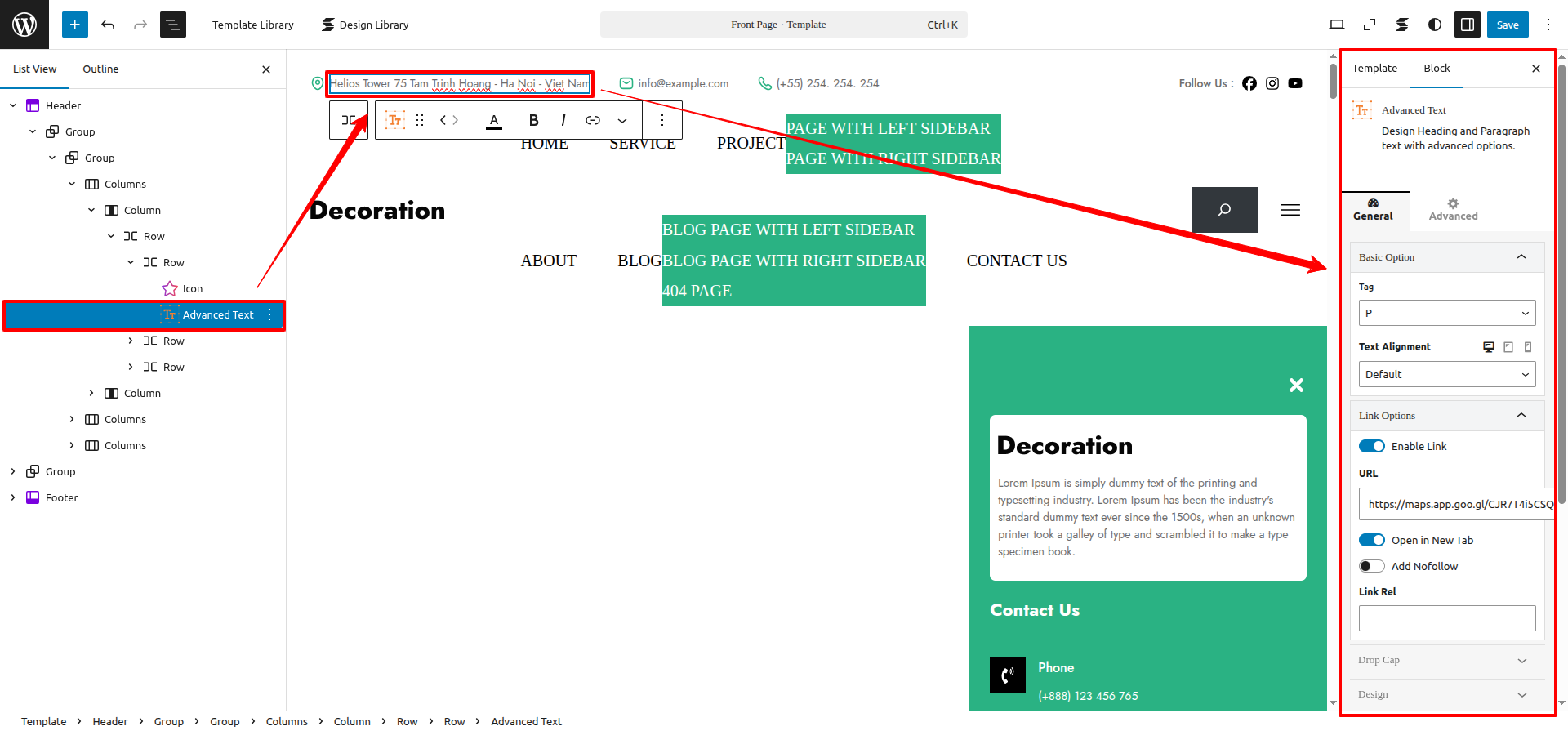Open the Tag dropdown
Image resolution: width=1568 pixels, height=731 pixels.
click(1447, 313)
